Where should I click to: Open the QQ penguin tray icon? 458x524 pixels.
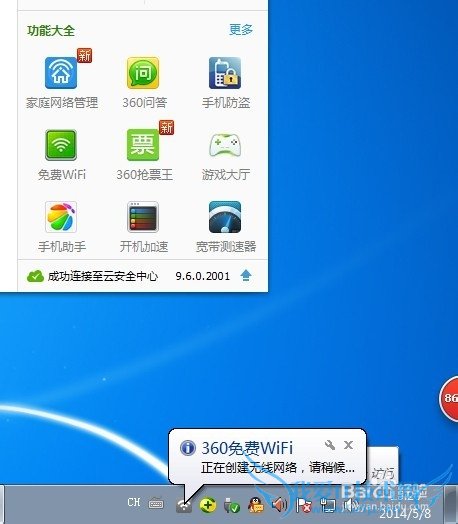[x=256, y=505]
